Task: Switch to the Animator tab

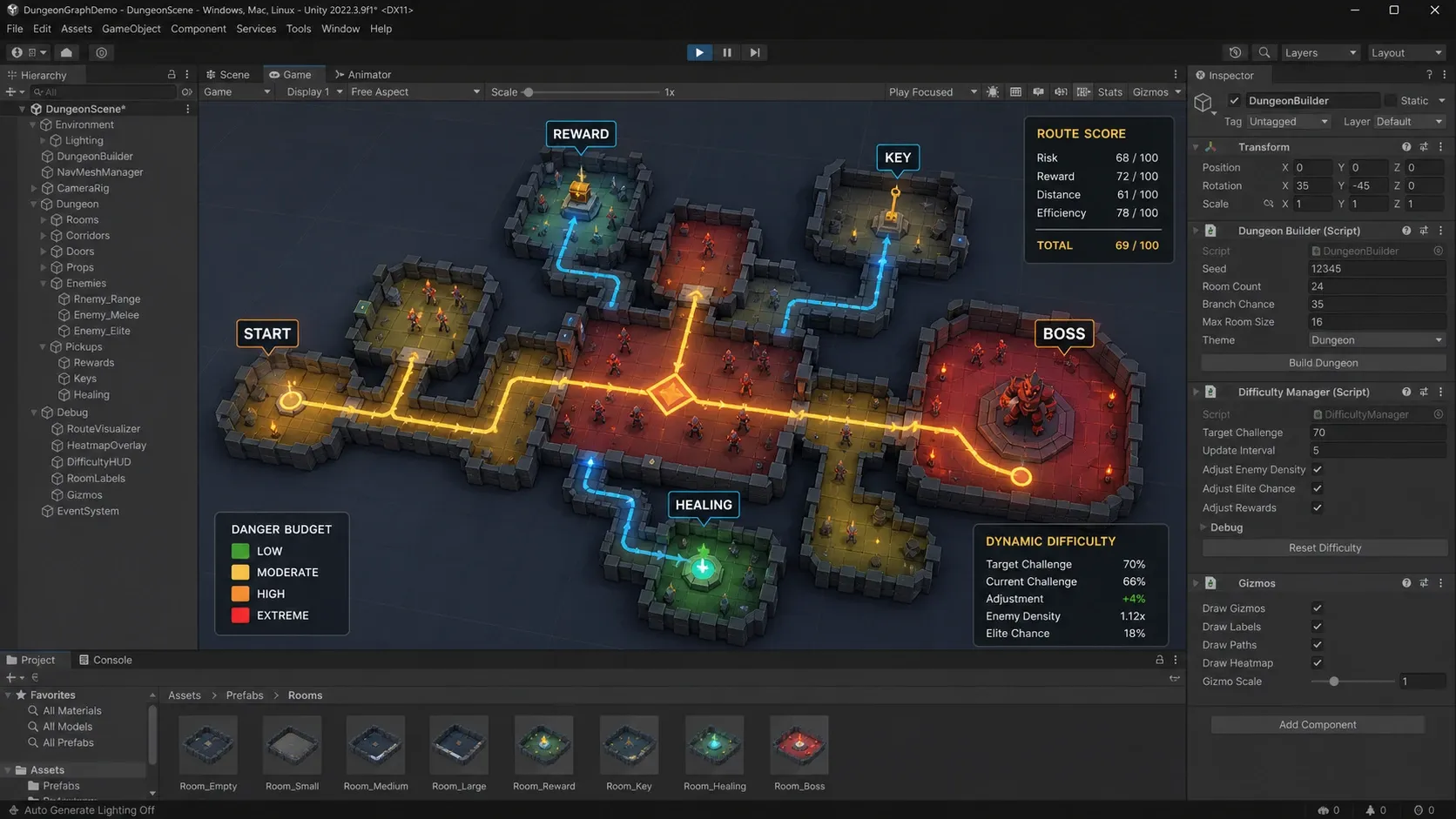Action: tap(363, 75)
